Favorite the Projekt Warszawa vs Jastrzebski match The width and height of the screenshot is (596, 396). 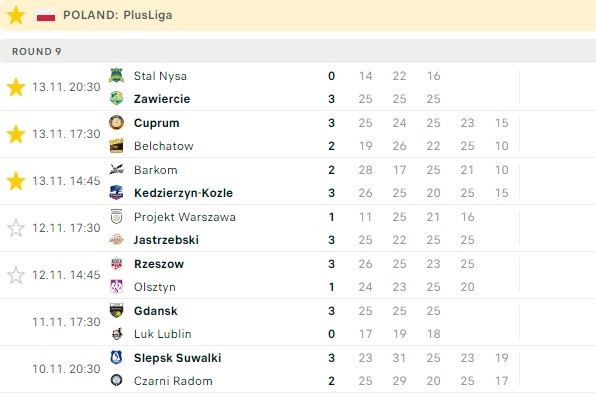pos(16,228)
